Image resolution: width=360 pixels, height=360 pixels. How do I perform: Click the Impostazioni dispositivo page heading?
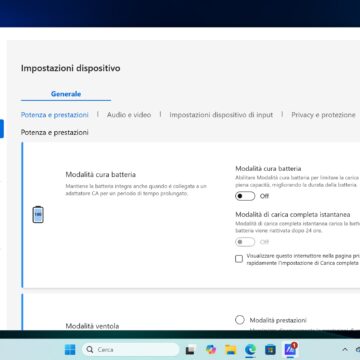click(71, 68)
